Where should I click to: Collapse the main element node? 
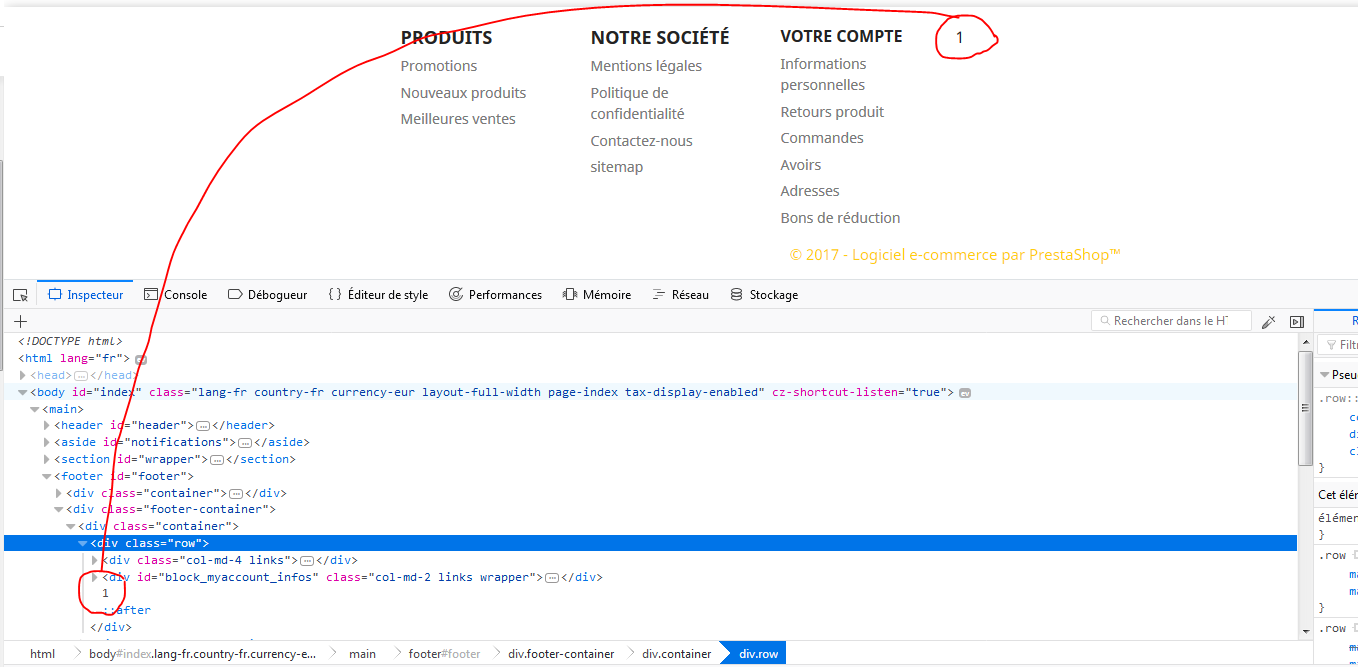pos(35,409)
